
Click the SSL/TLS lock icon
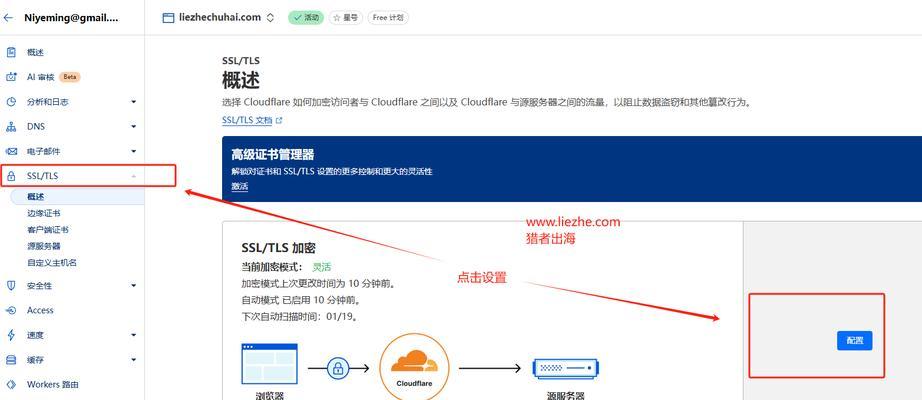pyautogui.click(x=11, y=176)
